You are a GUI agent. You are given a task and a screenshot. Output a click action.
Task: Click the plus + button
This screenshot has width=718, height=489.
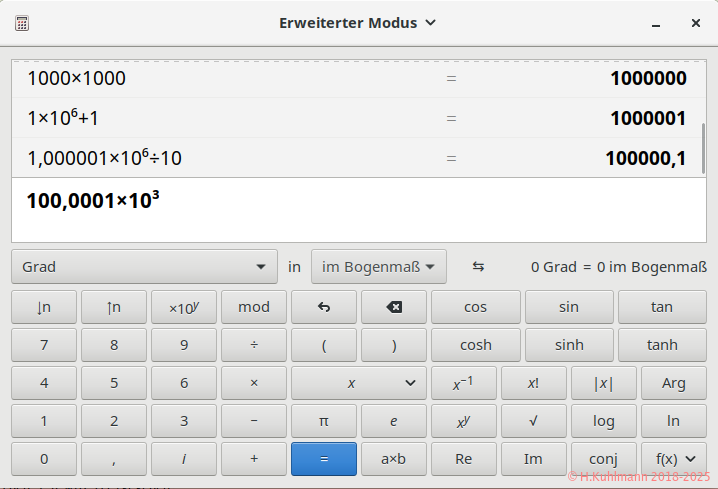[x=254, y=459]
